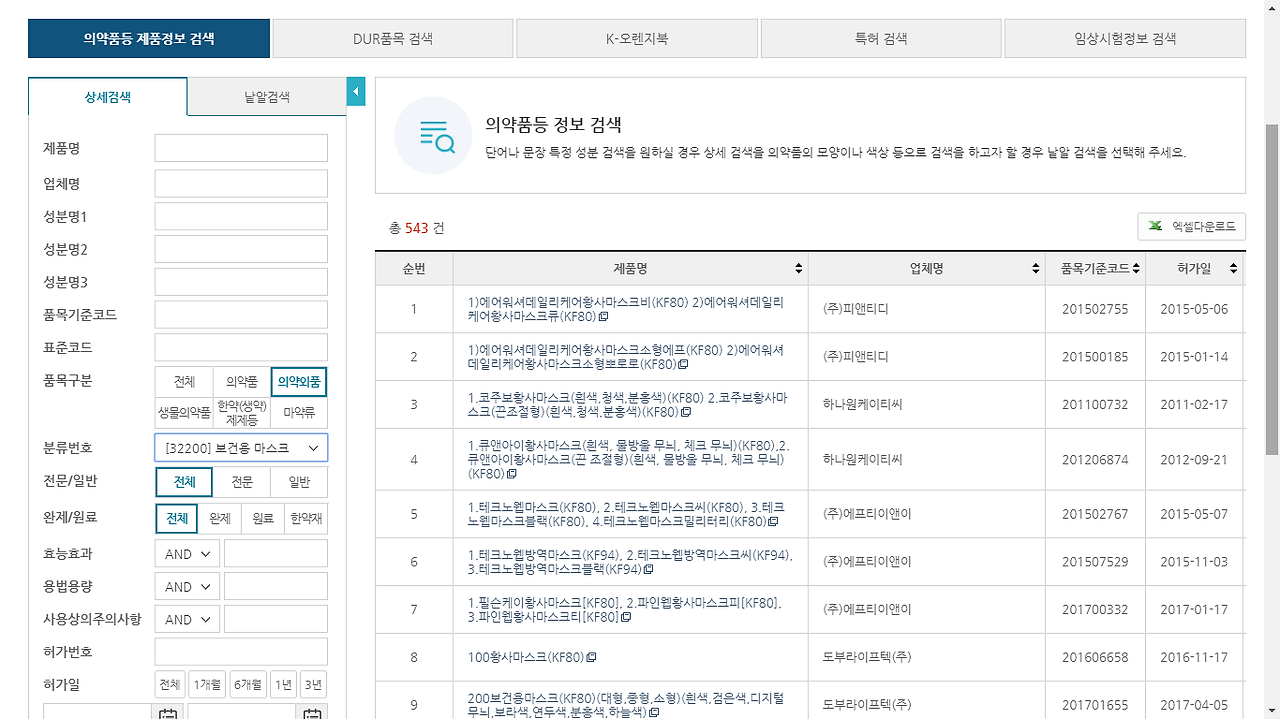
Task: Focus the 성분명1 input field
Action: [241, 216]
